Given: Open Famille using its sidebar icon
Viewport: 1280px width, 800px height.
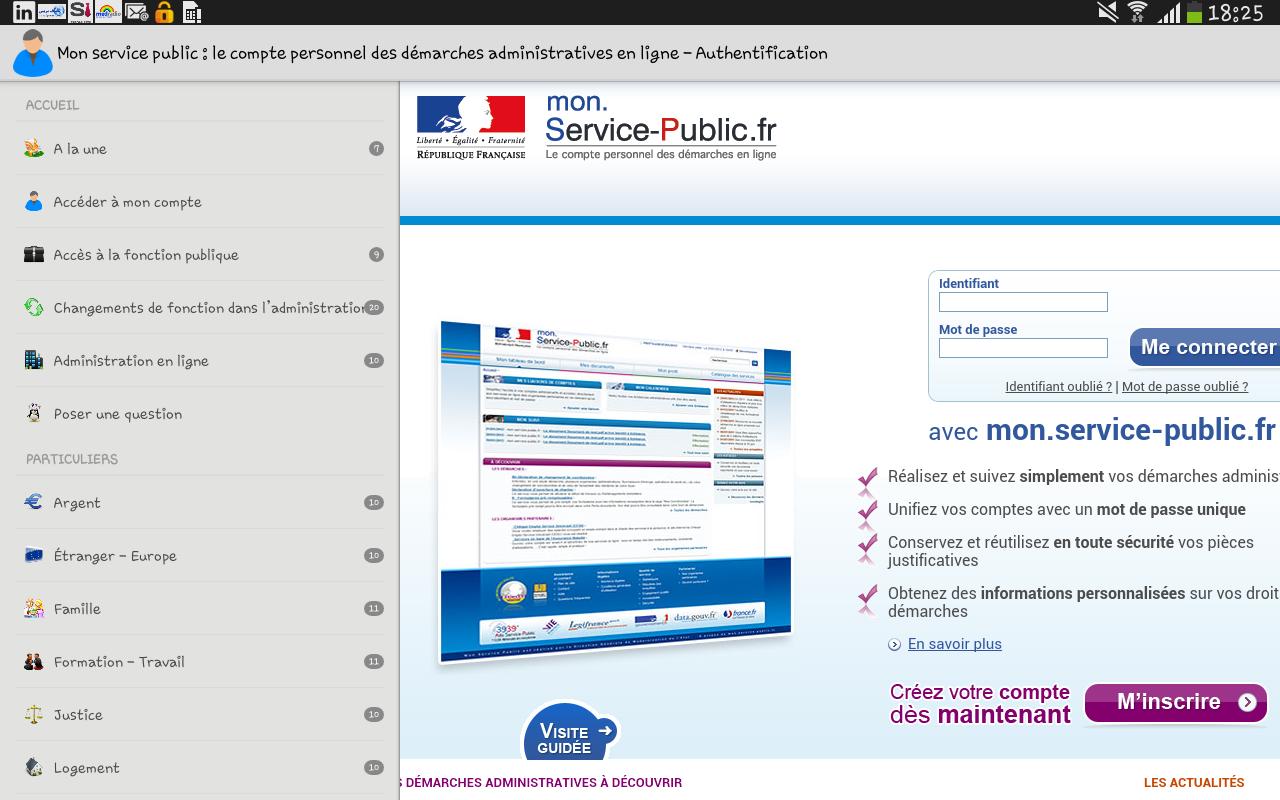Looking at the screenshot, I should coord(33,608).
